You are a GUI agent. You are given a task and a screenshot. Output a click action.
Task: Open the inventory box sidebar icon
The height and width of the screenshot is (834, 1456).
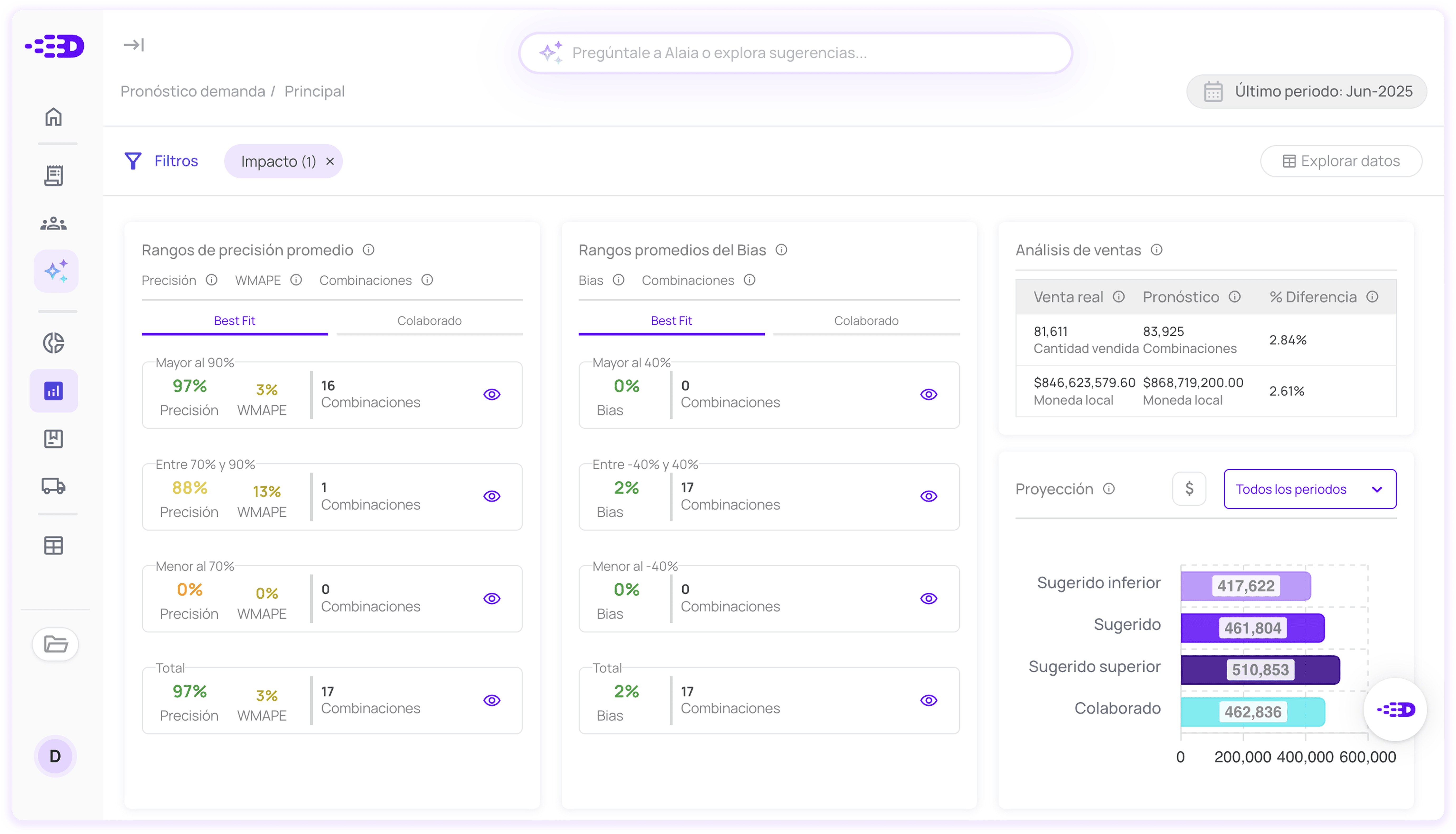(x=53, y=439)
